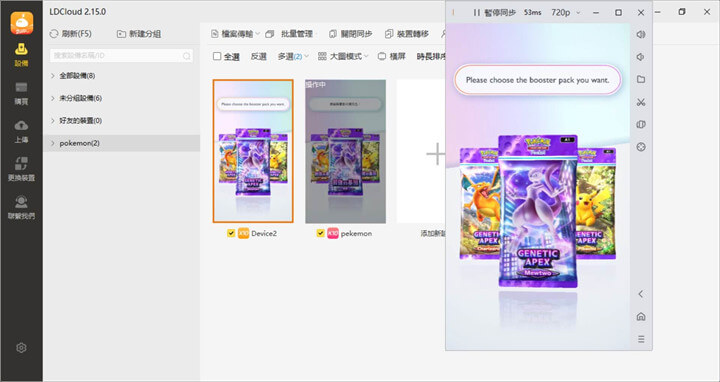
Task: Click the 'Please choose the booster pack' banner
Action: pyautogui.click(x=537, y=79)
